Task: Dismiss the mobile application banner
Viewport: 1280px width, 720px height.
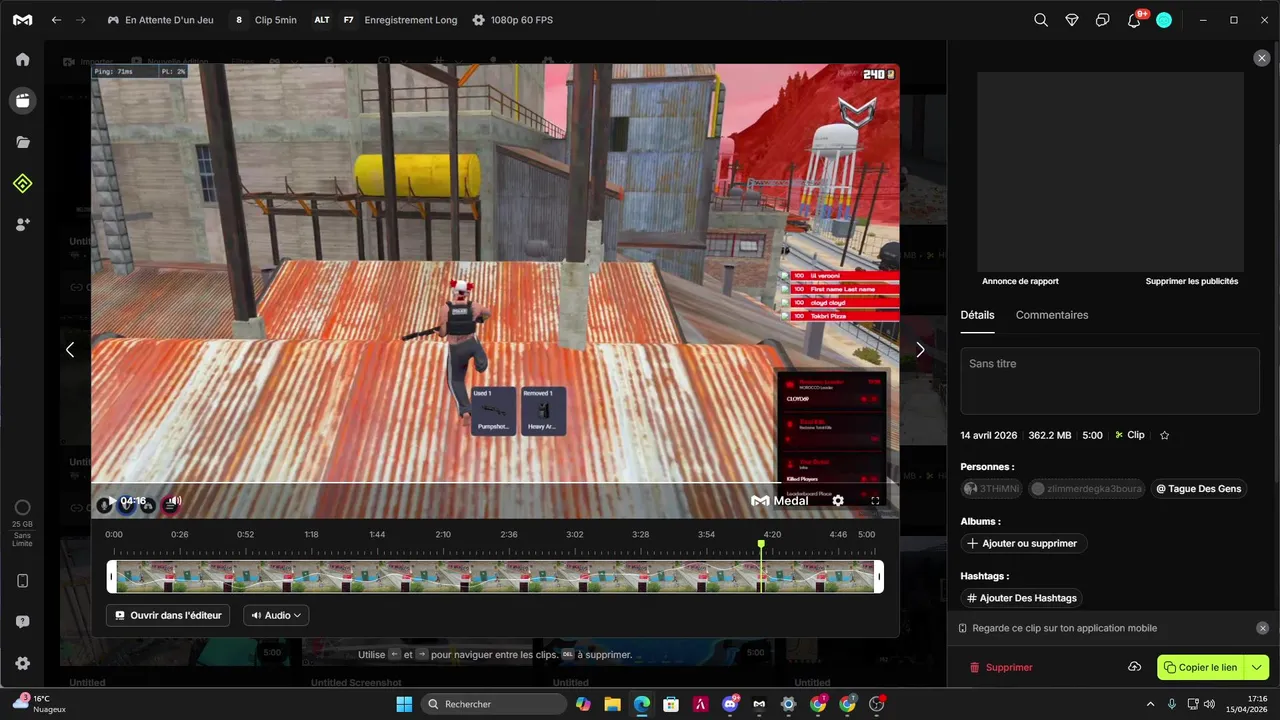Action: coord(1262,628)
